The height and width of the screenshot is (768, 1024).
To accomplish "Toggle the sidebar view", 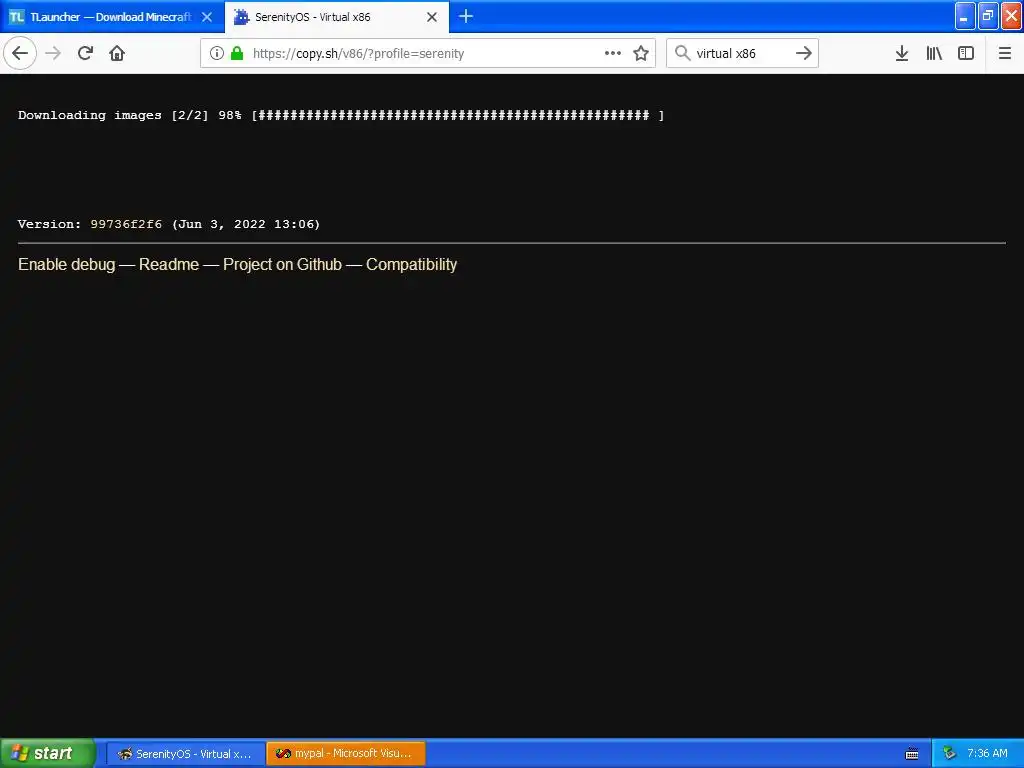I will 966,53.
